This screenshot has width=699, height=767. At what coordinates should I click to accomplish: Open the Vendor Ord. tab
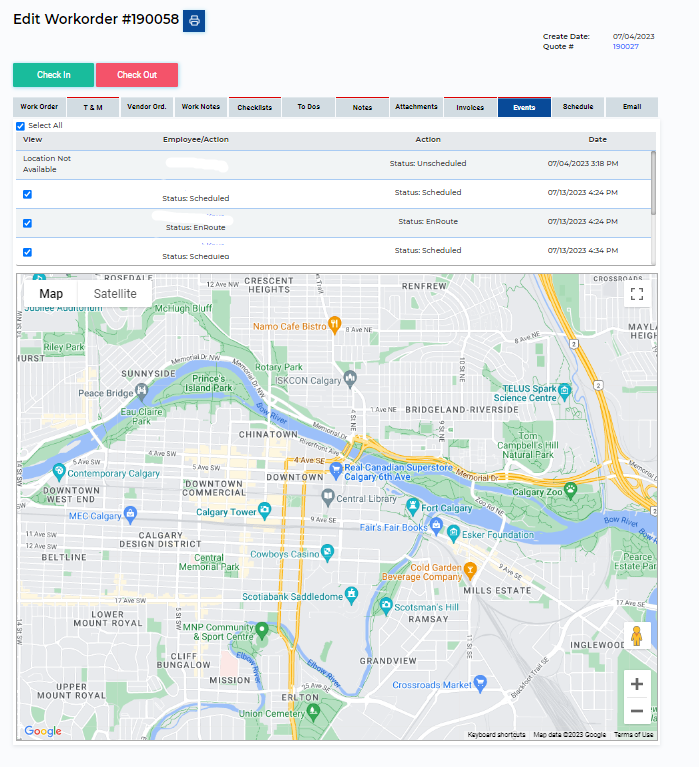coord(147,107)
